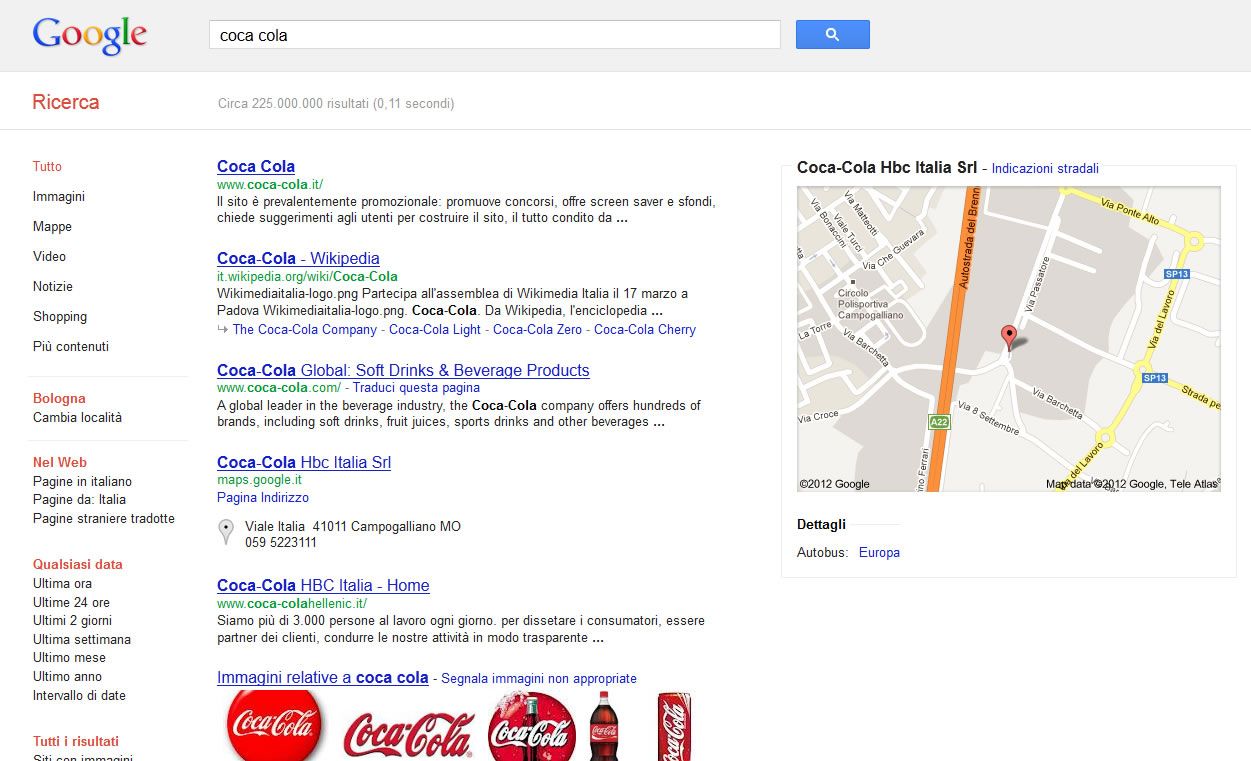
Task: Open the Coca-Cola bottle image thumbnail
Action: tap(603, 727)
